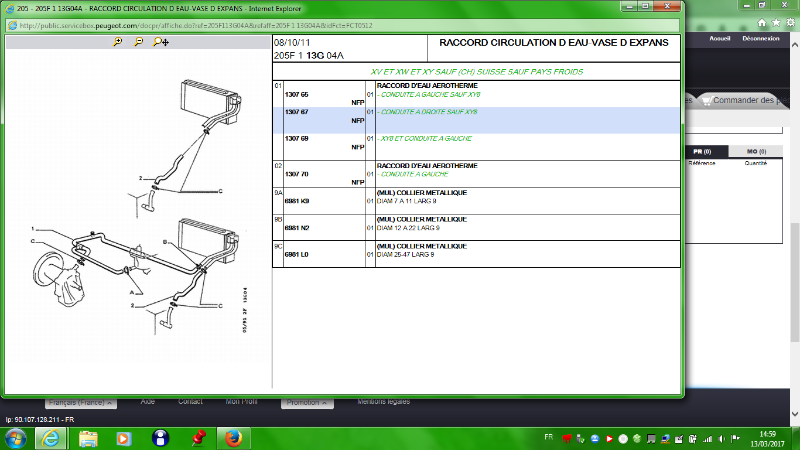Image resolution: width=800 pixels, height=450 pixels.
Task: Open the Français (France) language dropdown
Action: [81, 403]
